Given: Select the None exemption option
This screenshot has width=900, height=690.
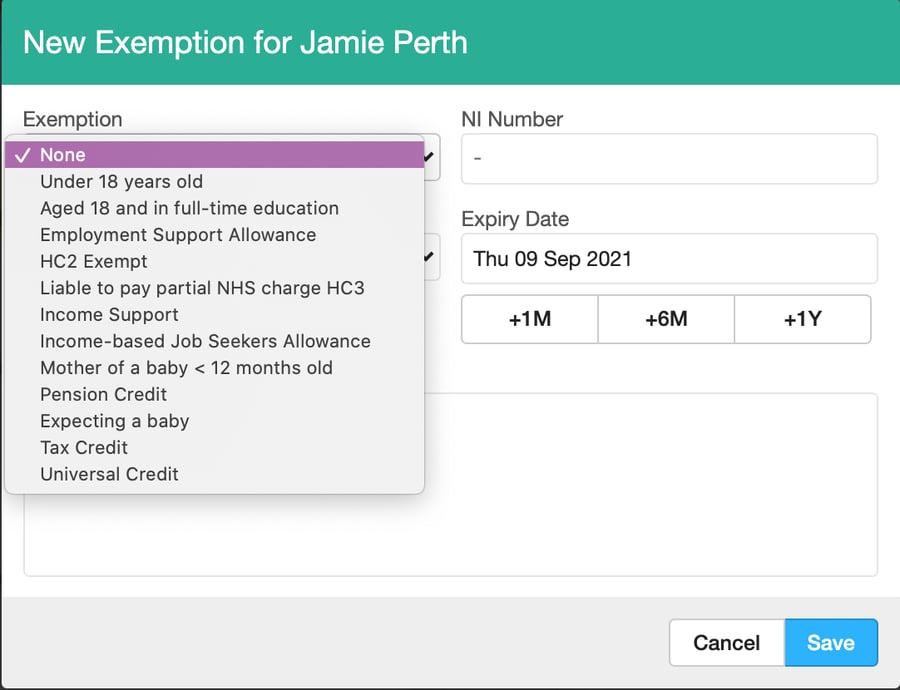Looking at the screenshot, I should (x=214, y=155).
